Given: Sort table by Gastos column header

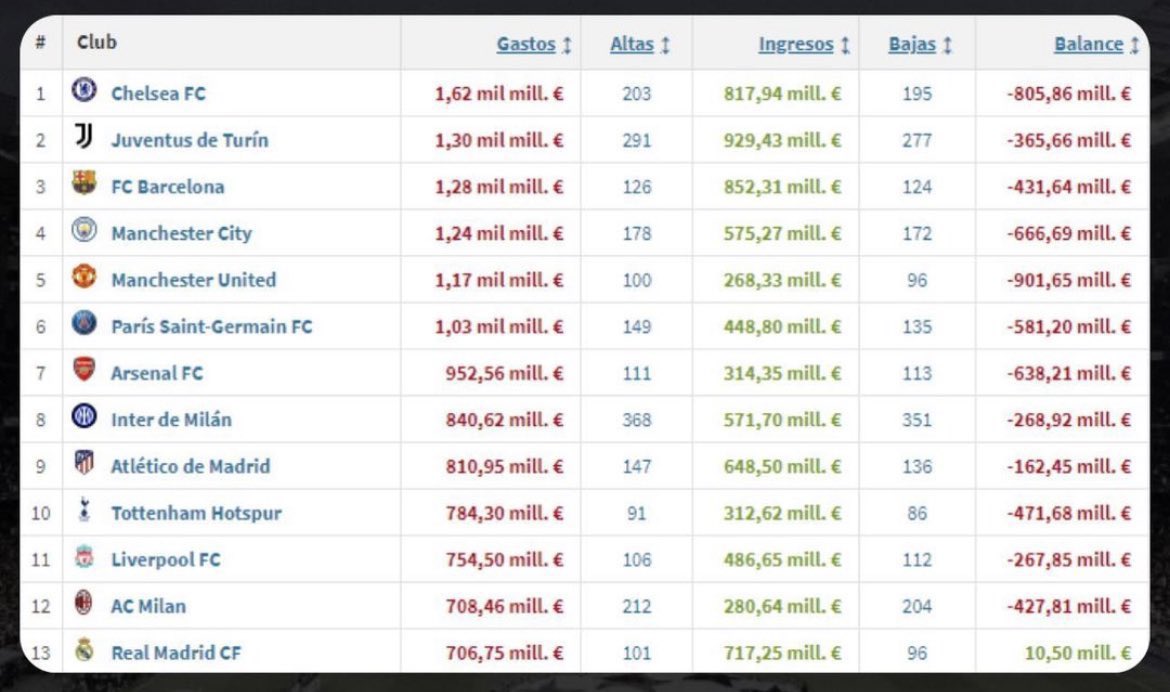Looking at the screenshot, I should (x=526, y=44).
